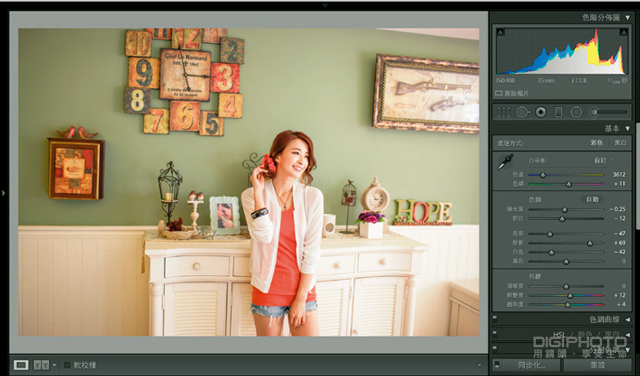Screen dimensions: 640x376
Task: Select the Radial Filter tool icon
Action: tap(576, 112)
